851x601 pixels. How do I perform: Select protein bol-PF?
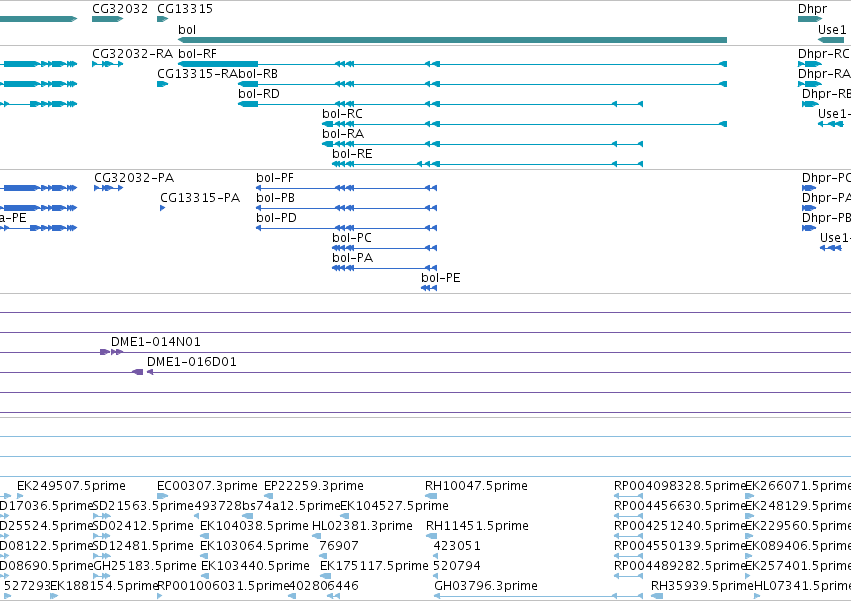346,188
